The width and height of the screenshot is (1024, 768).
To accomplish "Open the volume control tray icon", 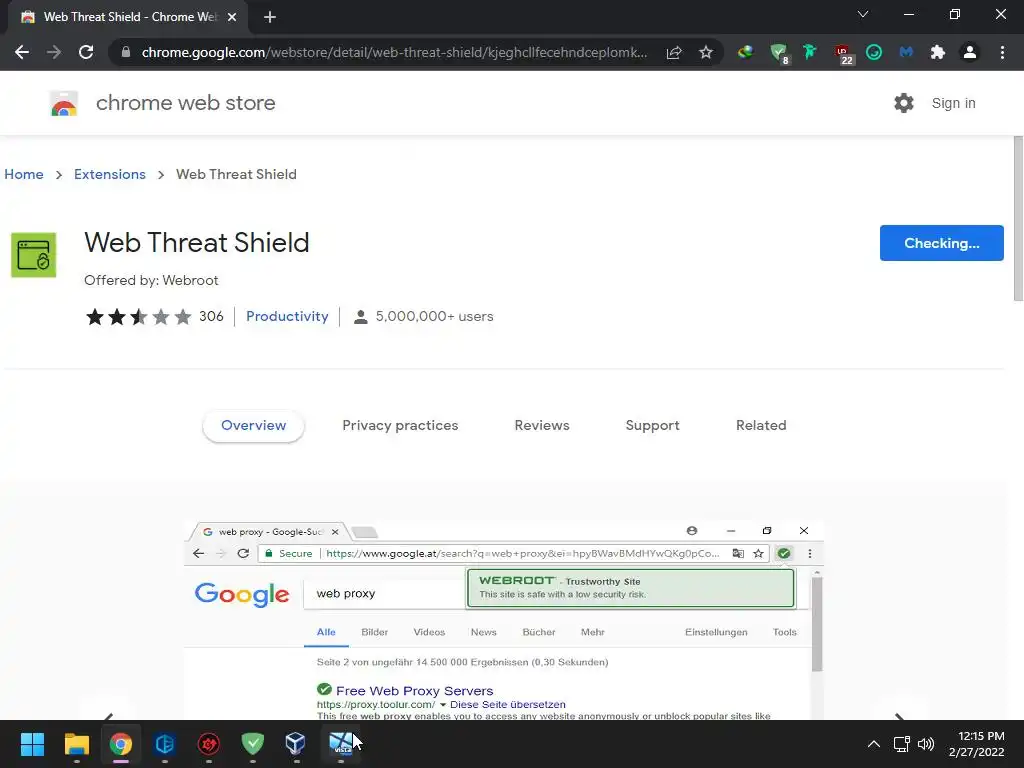I will 925,744.
